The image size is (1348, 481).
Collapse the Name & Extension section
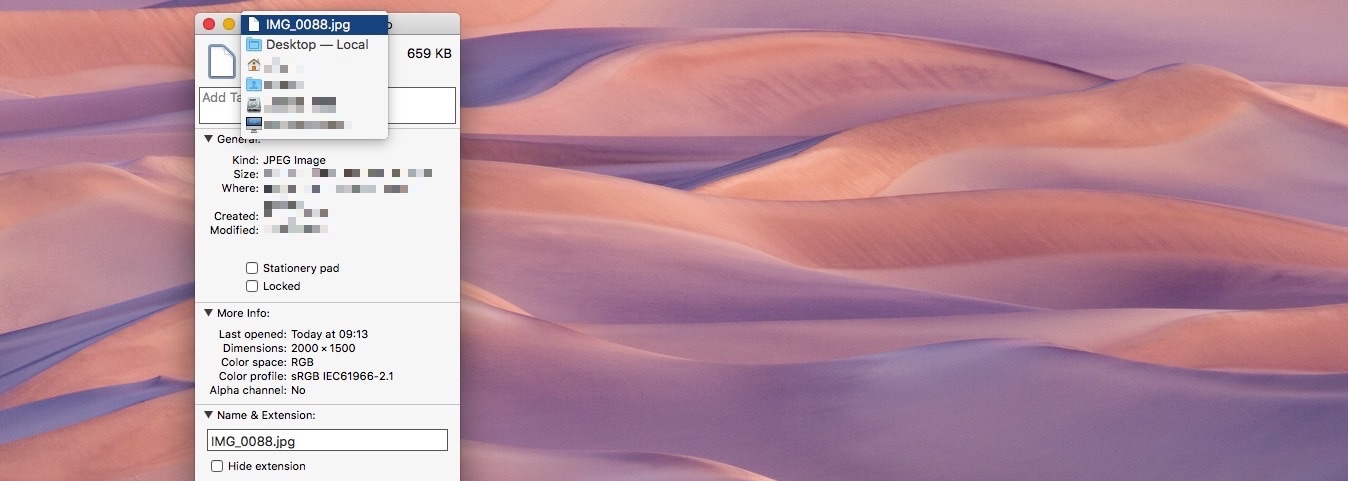tap(209, 415)
